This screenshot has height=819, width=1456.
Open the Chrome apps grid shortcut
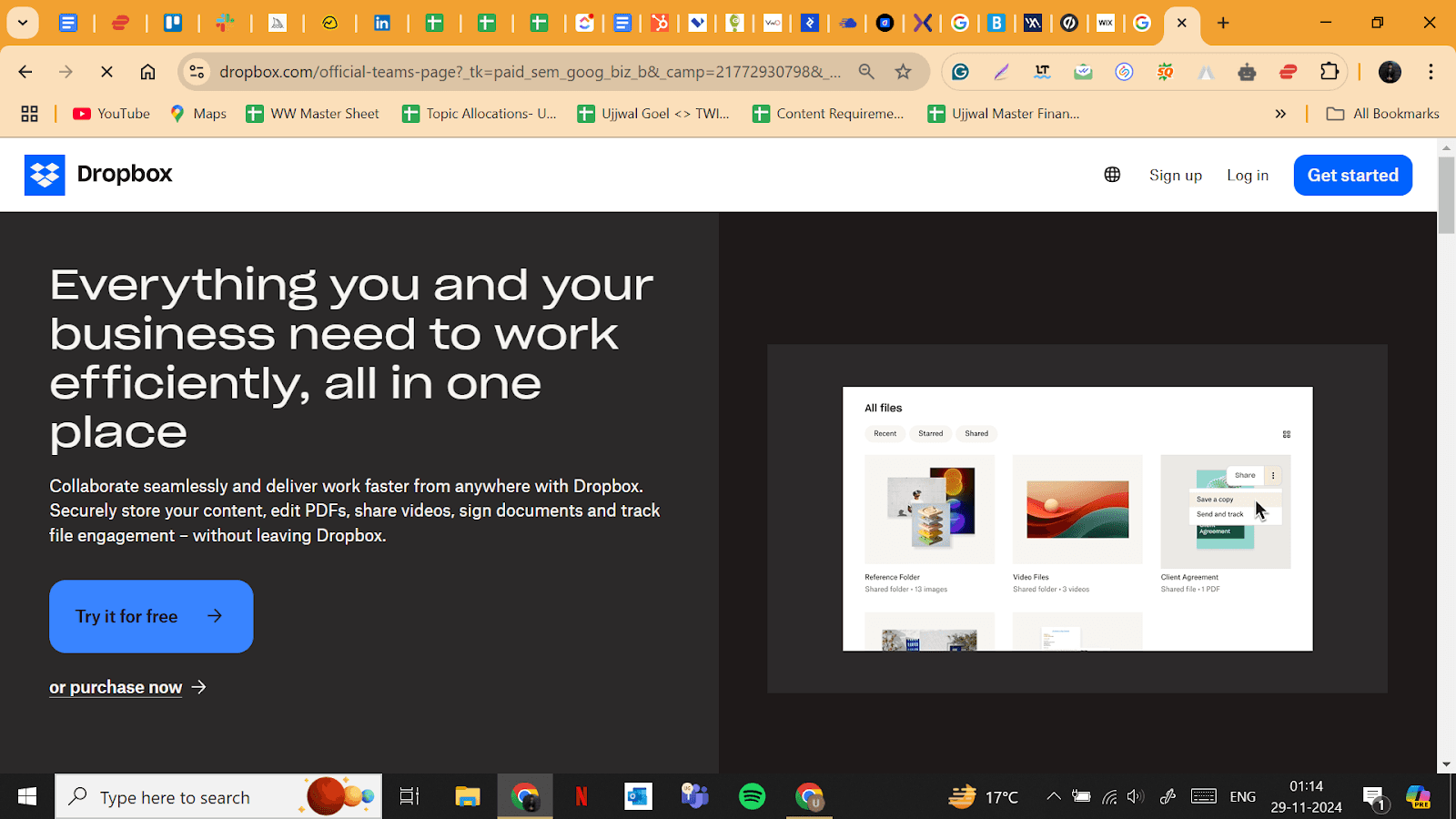(29, 114)
